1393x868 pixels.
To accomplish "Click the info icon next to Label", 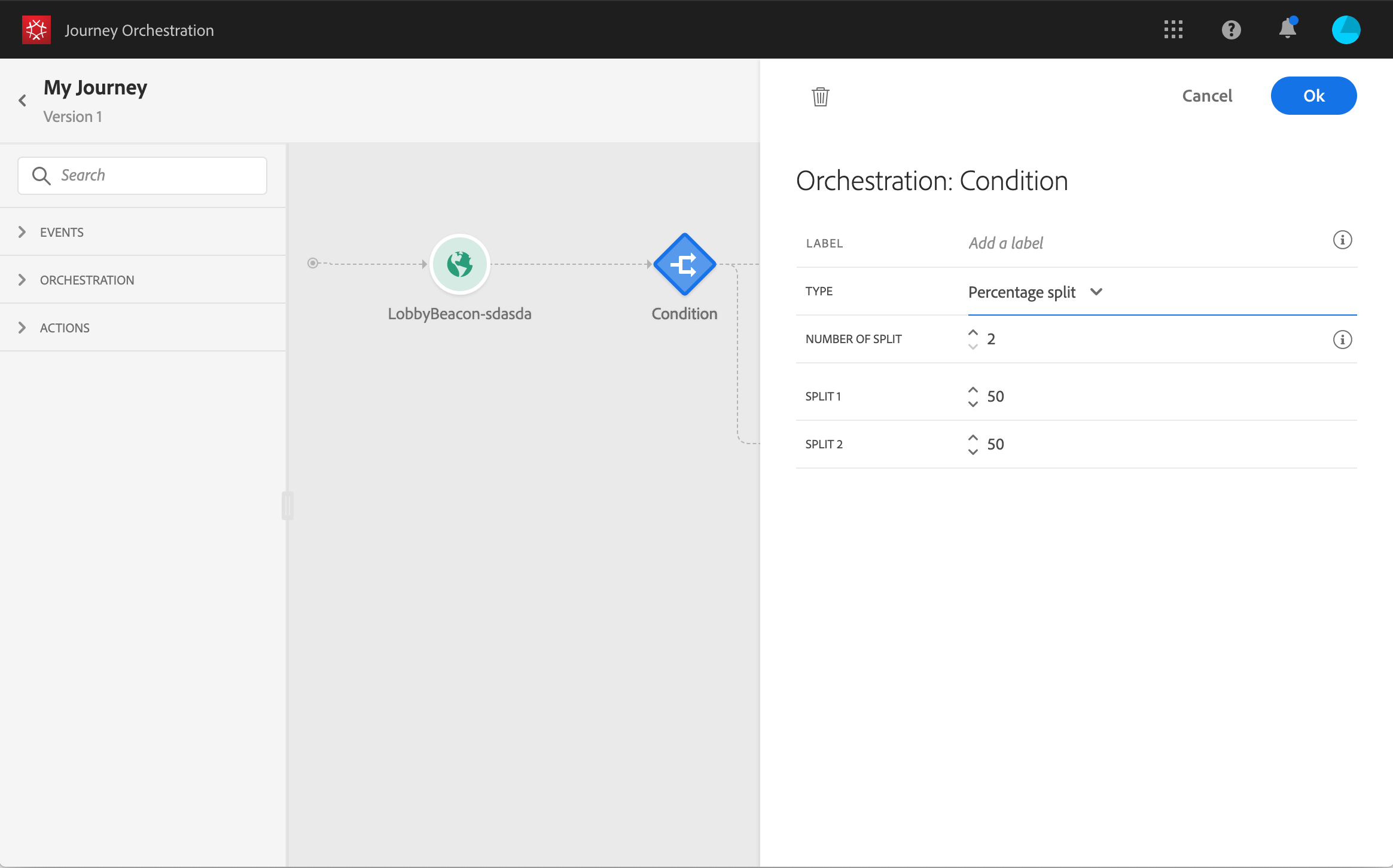I will pos(1342,240).
